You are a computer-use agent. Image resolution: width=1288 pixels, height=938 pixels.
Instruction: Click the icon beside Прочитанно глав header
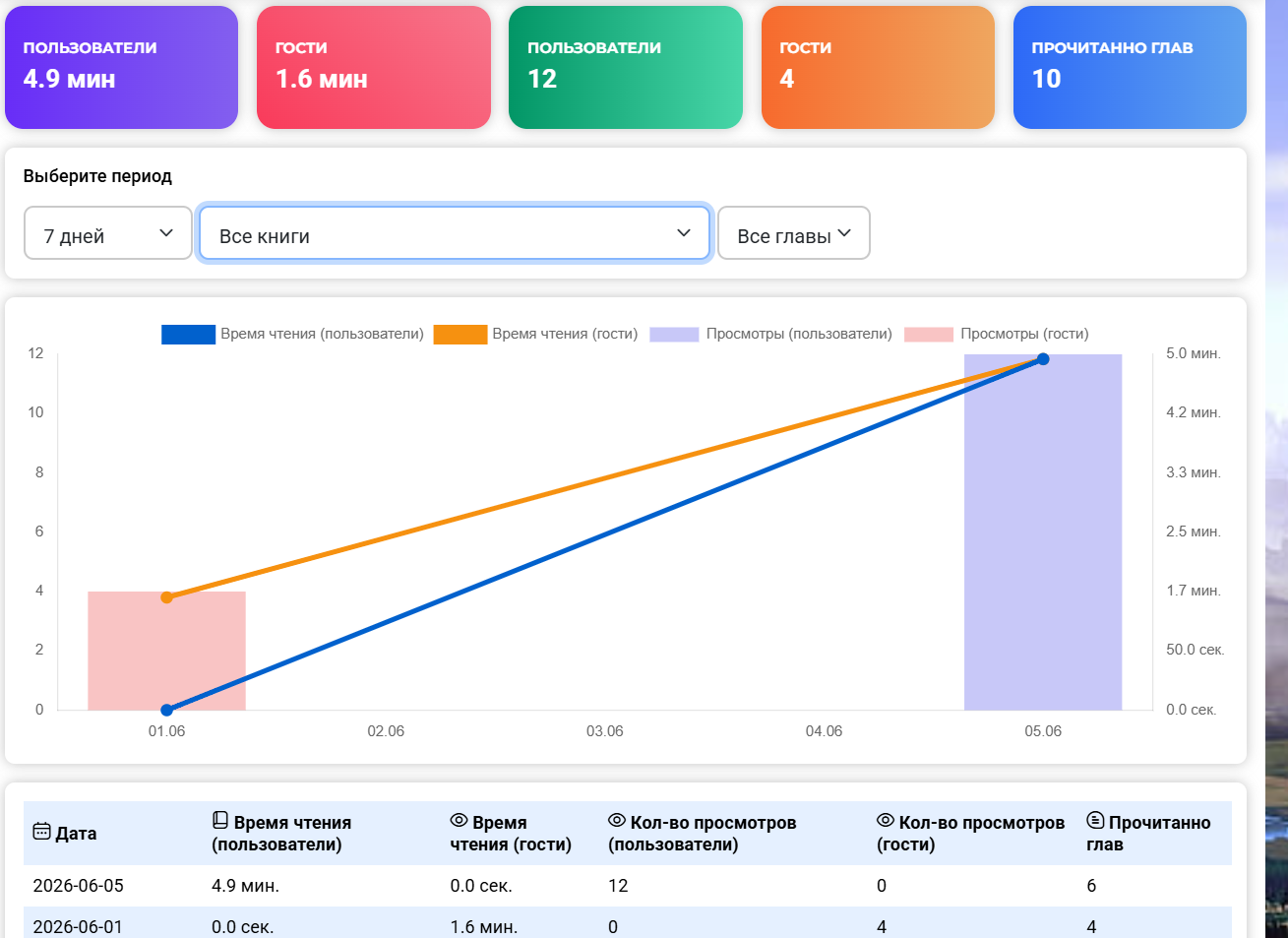pos(1095,820)
